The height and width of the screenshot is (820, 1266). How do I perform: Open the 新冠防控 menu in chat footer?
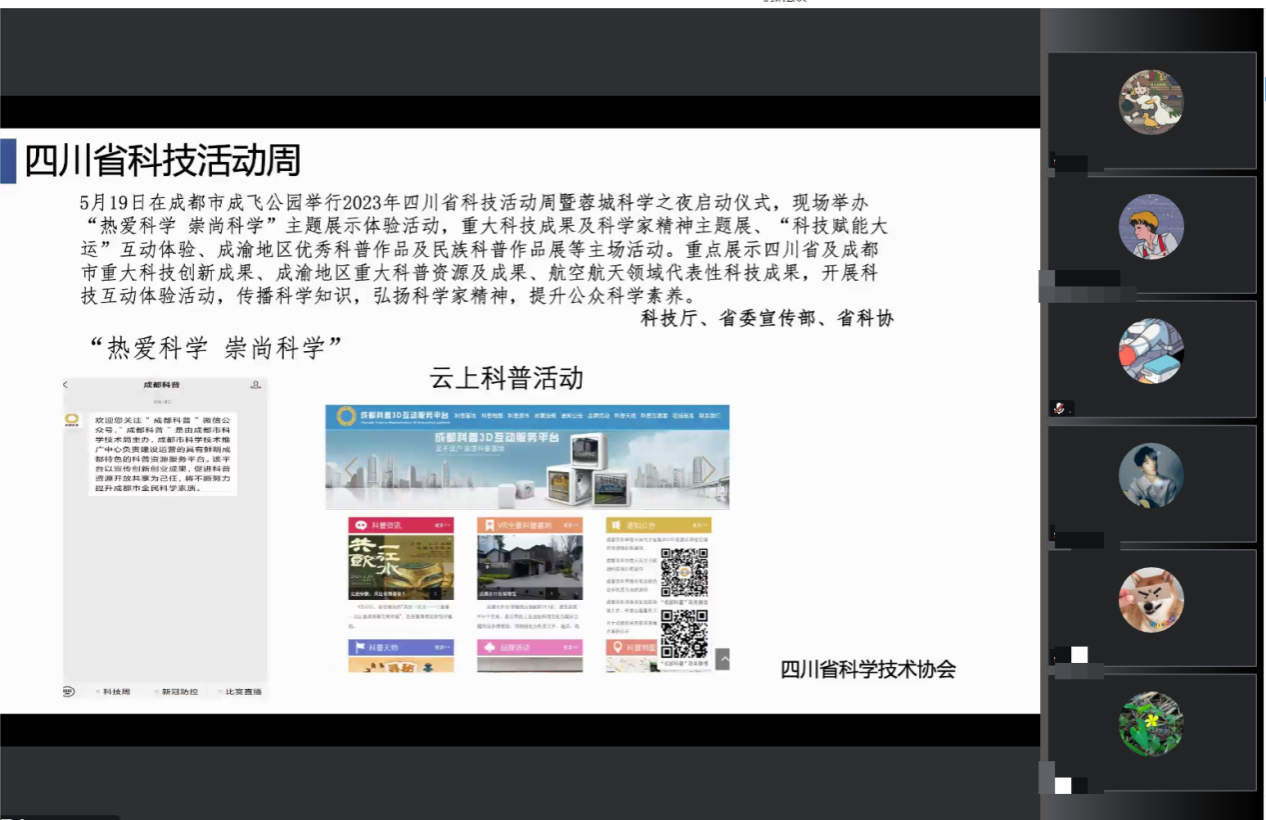click(178, 692)
